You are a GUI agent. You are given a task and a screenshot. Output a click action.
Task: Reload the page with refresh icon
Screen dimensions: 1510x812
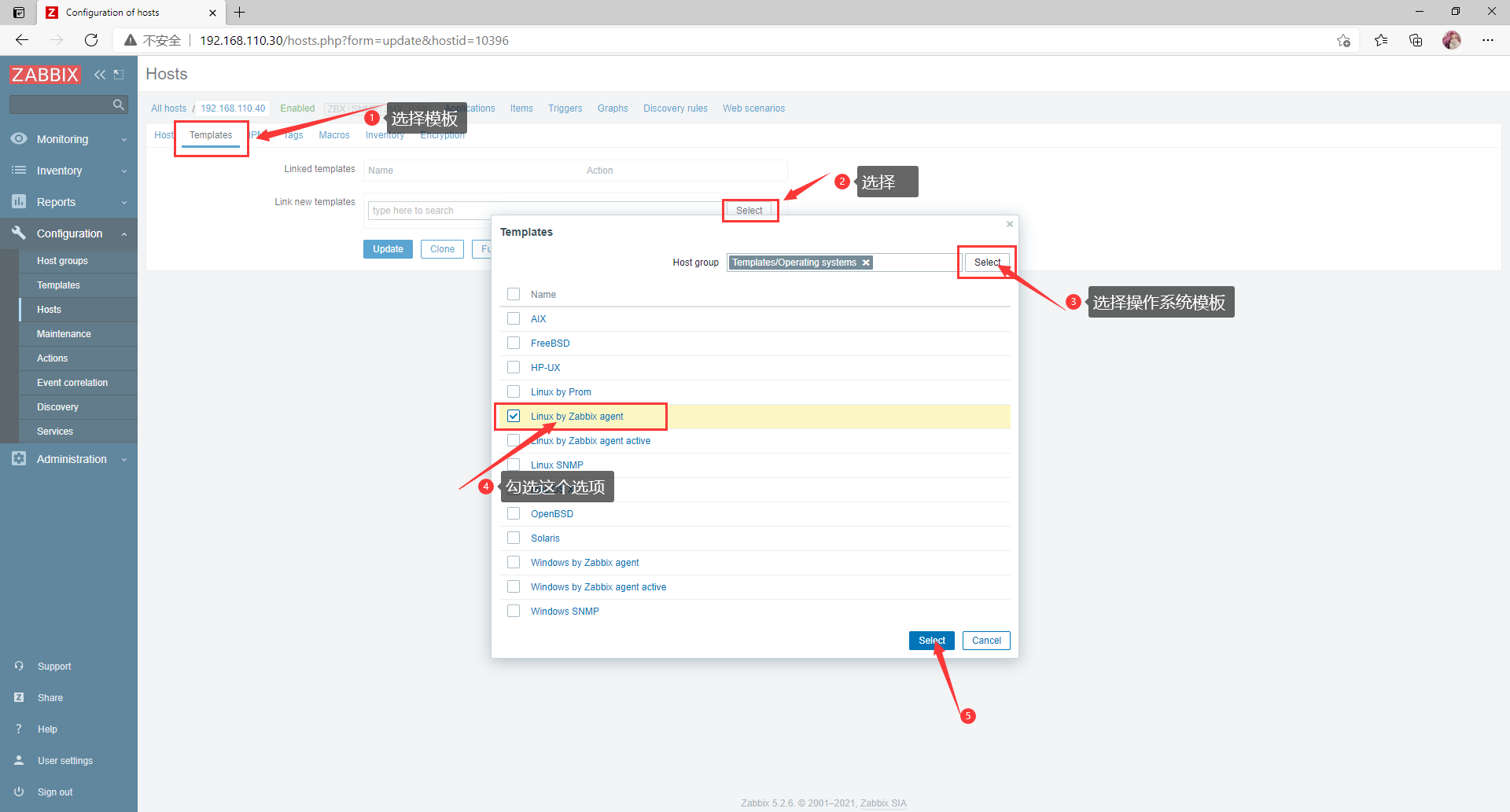tap(91, 40)
